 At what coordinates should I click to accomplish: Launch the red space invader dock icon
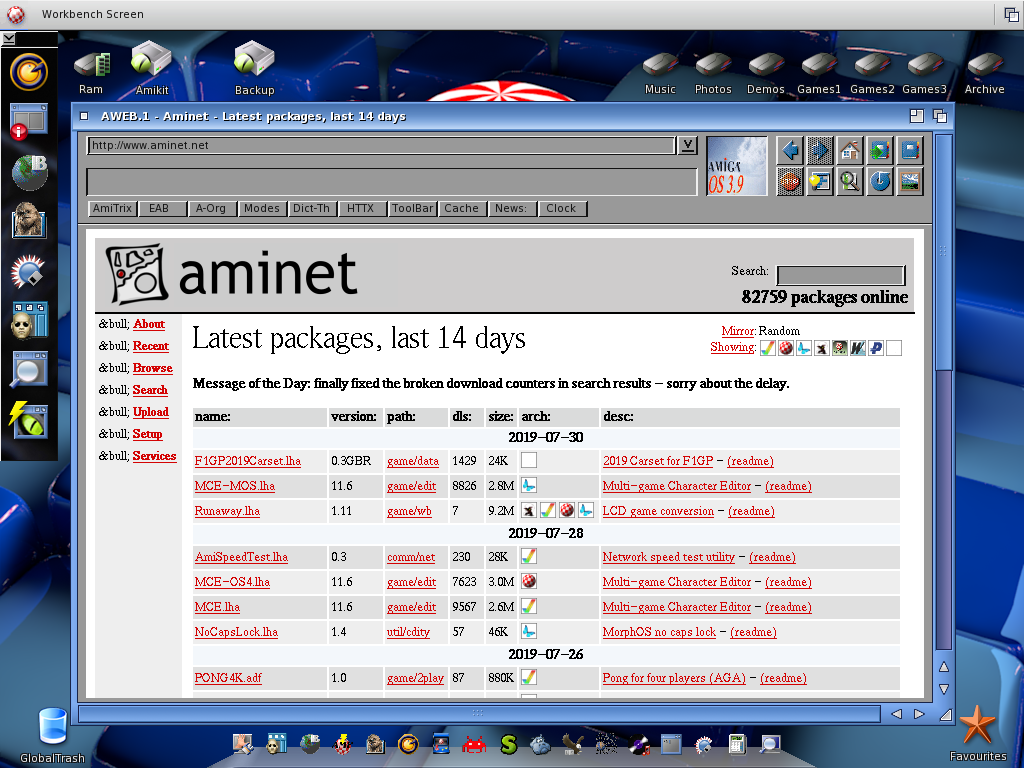(475, 744)
